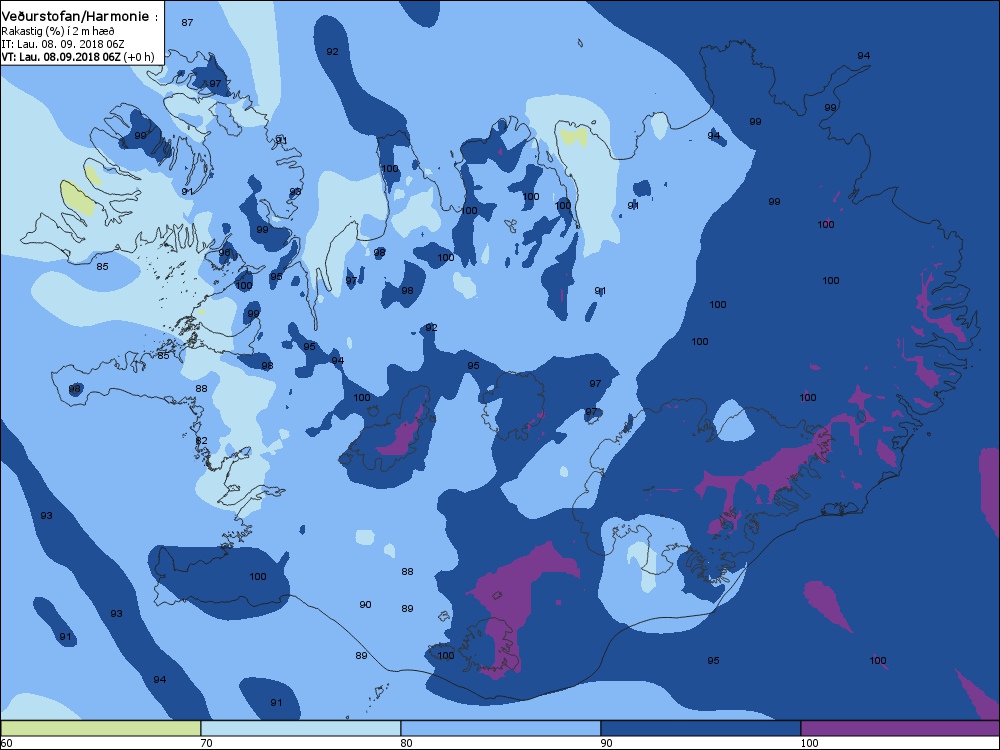Image resolution: width=1000 pixels, height=750 pixels.
Task: Click the 'IT: Lau. 08. 09. 2018 06Z' line
Action: (x=62, y=44)
